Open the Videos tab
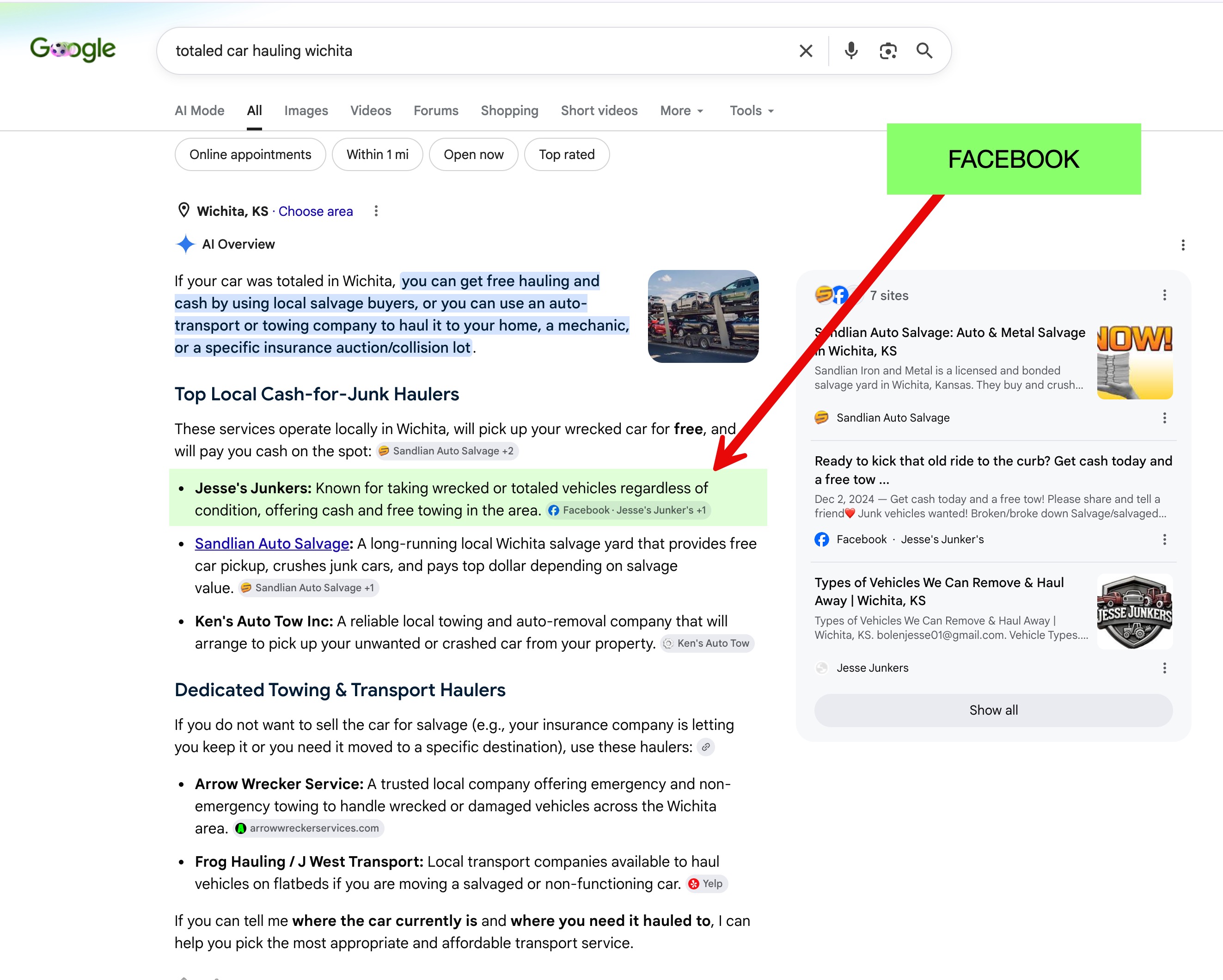 (x=370, y=110)
